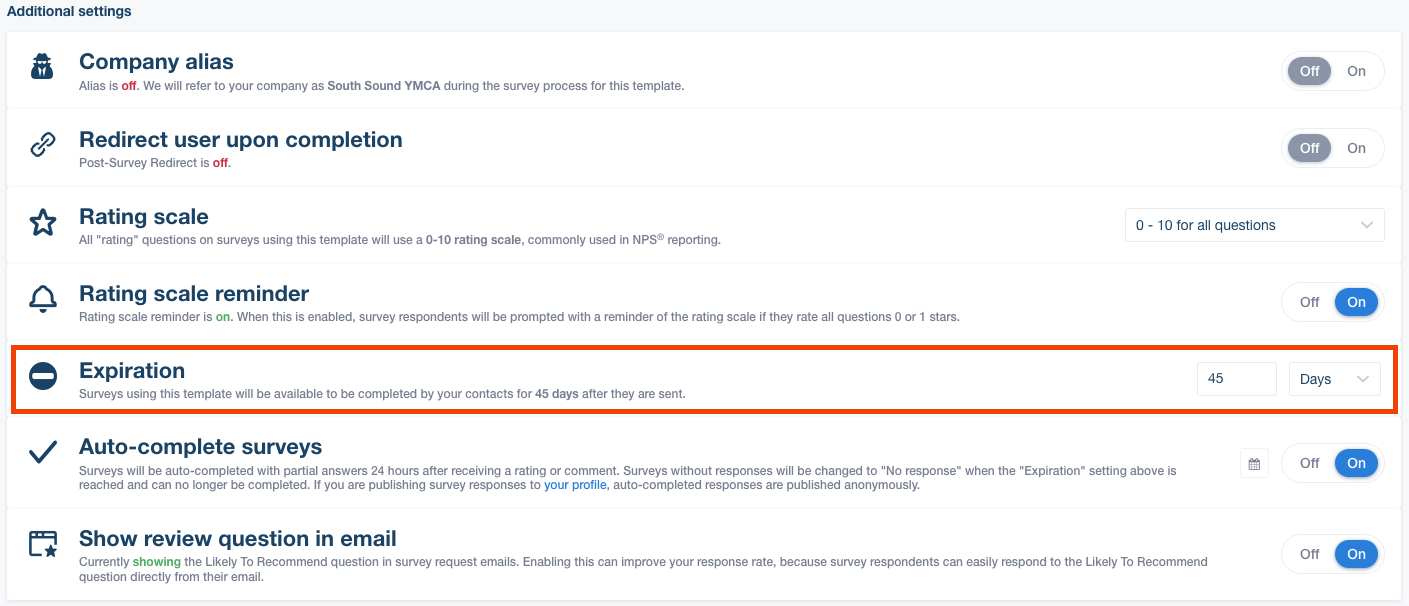Click the Expiration no-entry icon
This screenshot has width=1409, height=606.
click(x=42, y=377)
